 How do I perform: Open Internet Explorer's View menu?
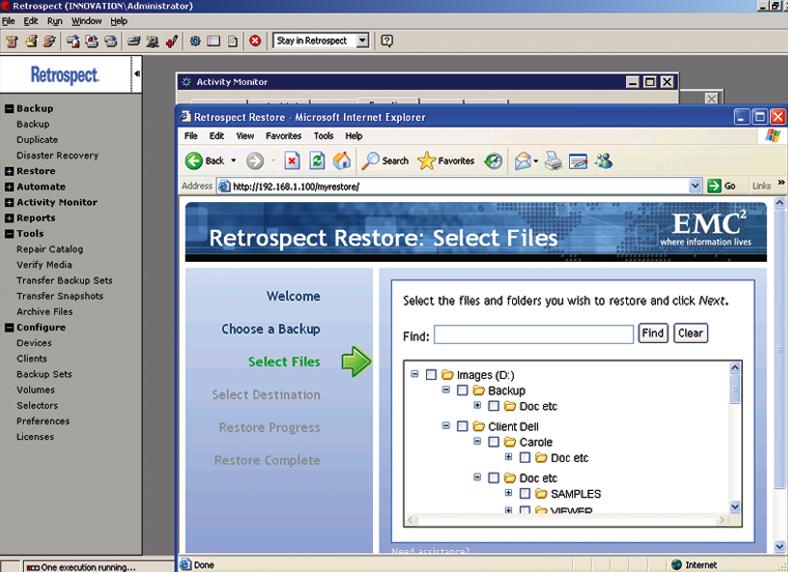click(x=245, y=136)
